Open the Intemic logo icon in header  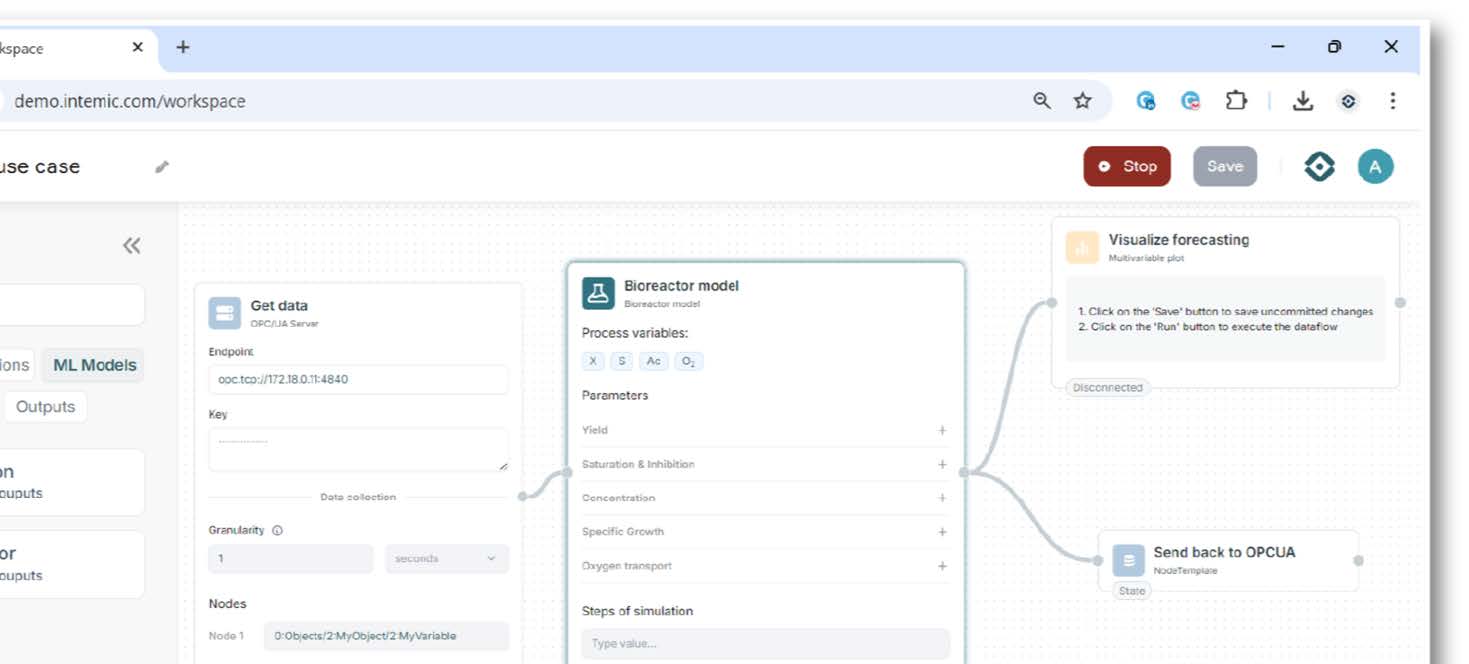(1319, 167)
